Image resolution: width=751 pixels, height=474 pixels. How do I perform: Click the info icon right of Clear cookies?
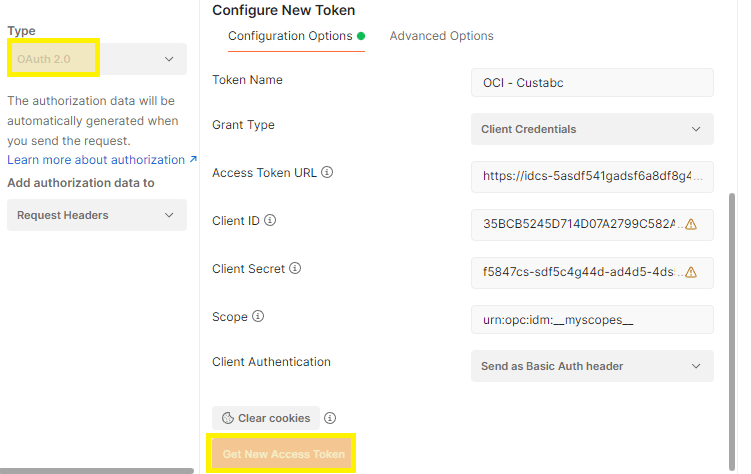330,418
